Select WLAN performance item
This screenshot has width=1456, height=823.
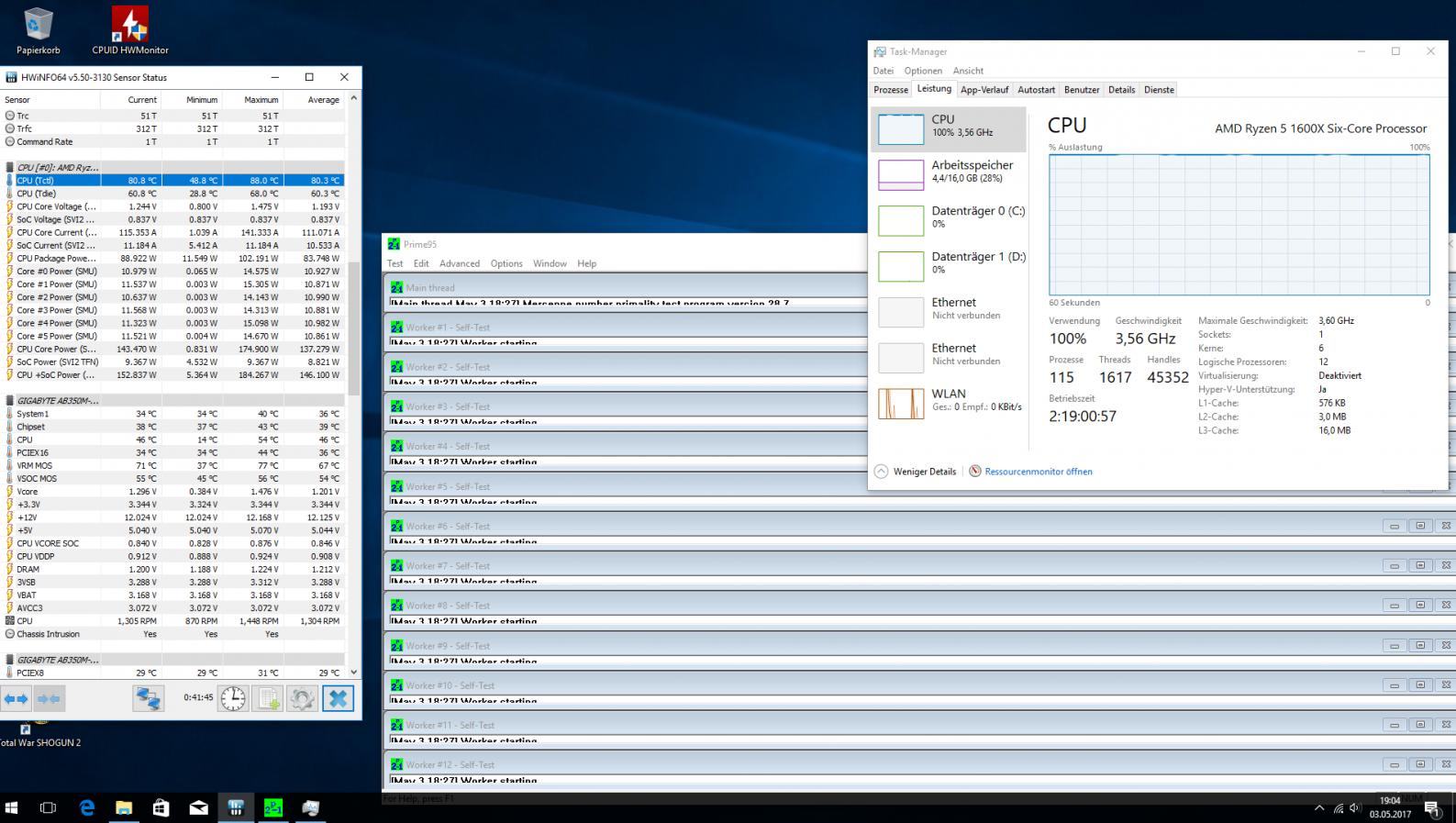949,403
